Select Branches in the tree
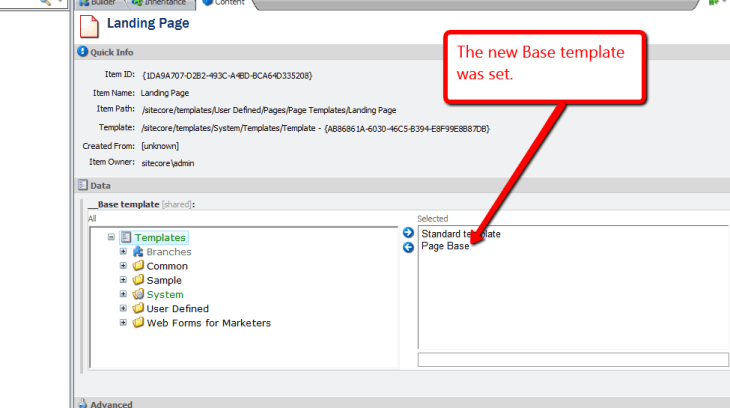This screenshot has width=730, height=408. click(x=169, y=252)
